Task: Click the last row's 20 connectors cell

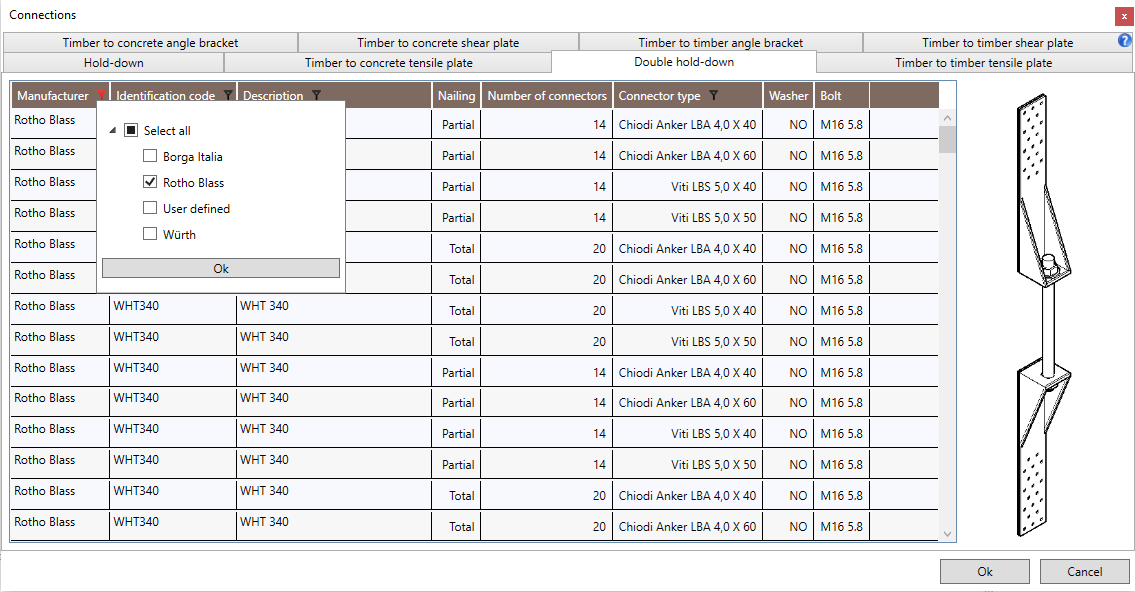Action: (x=547, y=527)
